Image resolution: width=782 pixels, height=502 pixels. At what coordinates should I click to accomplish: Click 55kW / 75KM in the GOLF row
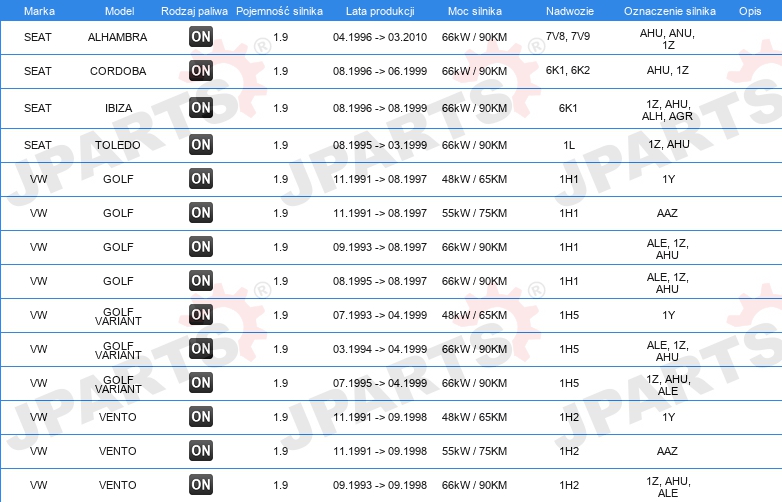pyautogui.click(x=474, y=213)
